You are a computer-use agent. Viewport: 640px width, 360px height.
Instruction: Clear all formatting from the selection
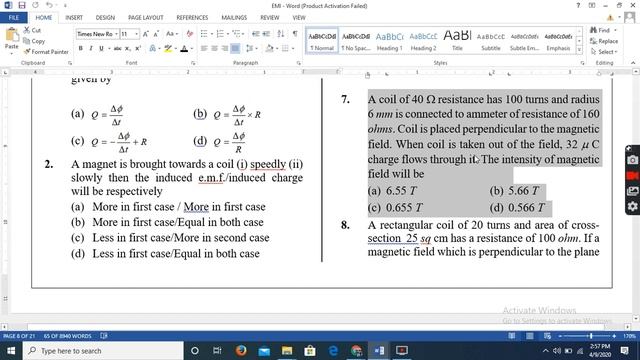tap(190, 34)
